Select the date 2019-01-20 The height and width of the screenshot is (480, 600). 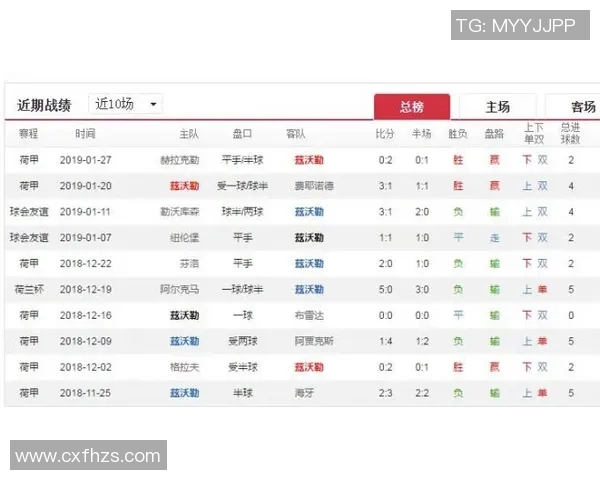(x=86, y=186)
